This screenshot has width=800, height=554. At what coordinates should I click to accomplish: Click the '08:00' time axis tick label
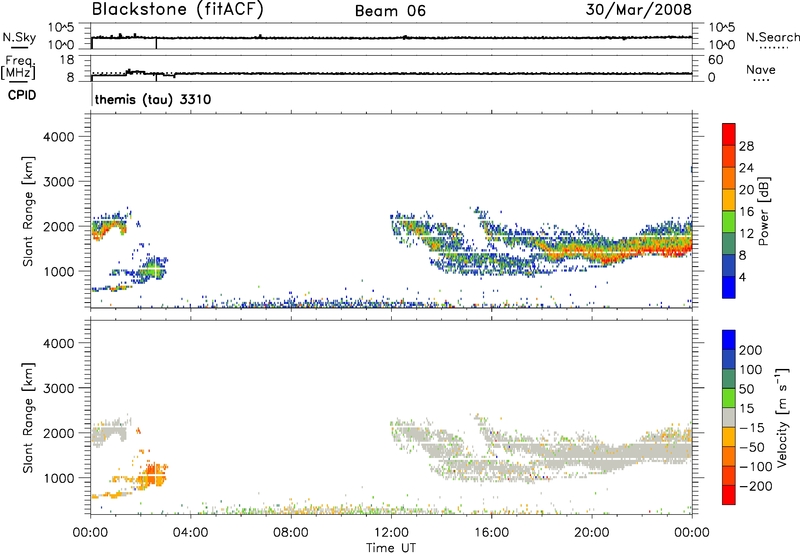point(291,533)
